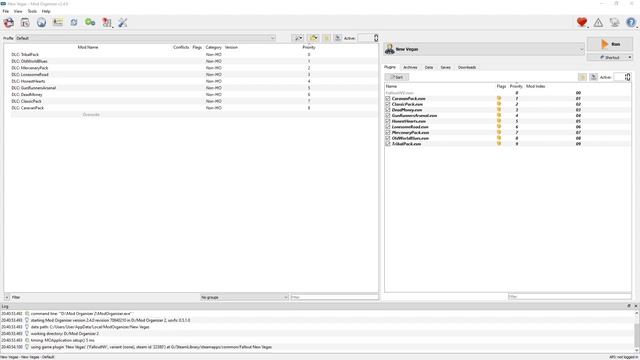Open the mod list tools wrench dropdown
Viewport: 640px width, 360px height.
pos(298,38)
